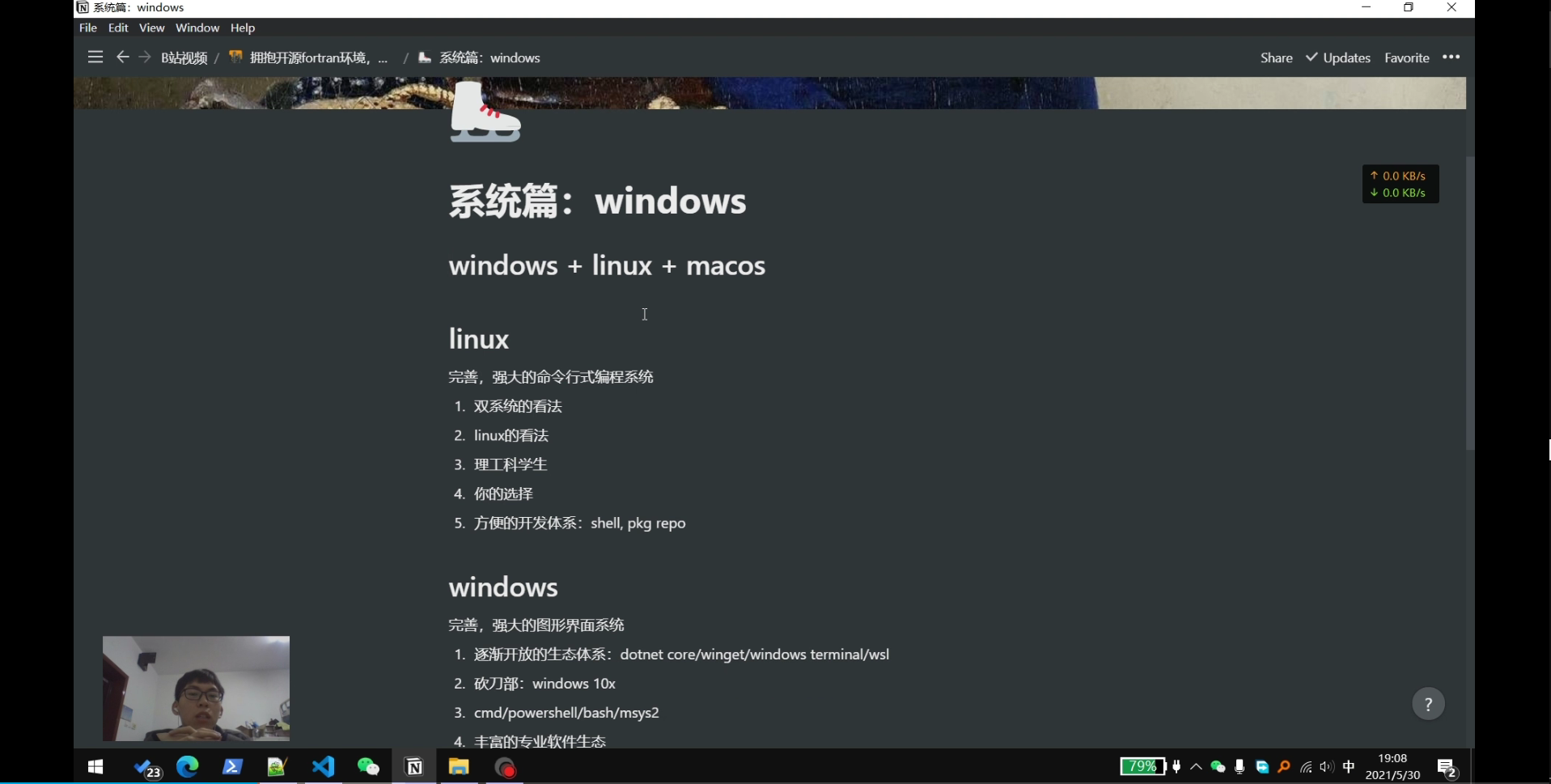The width and height of the screenshot is (1551, 784).
Task: Click the ice skate page icon
Action: point(485,112)
